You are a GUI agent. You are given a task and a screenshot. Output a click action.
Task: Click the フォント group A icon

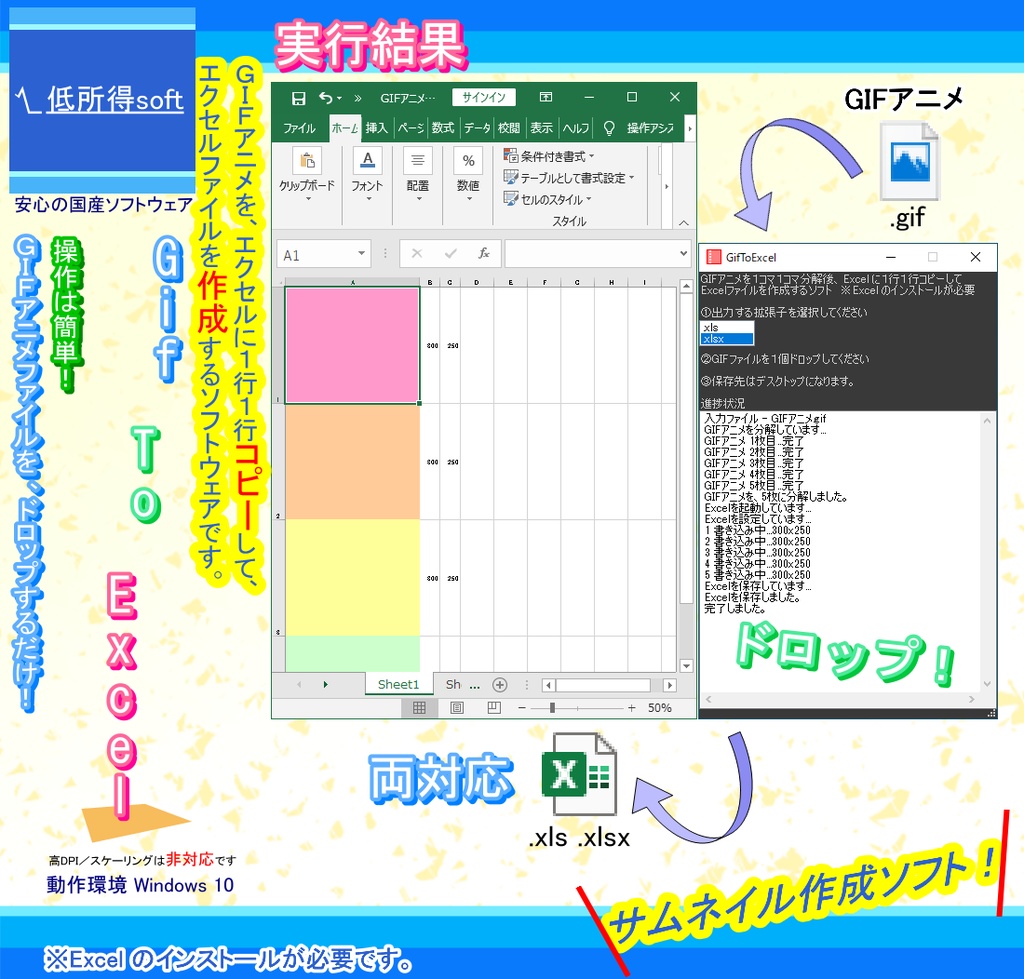coord(367,160)
